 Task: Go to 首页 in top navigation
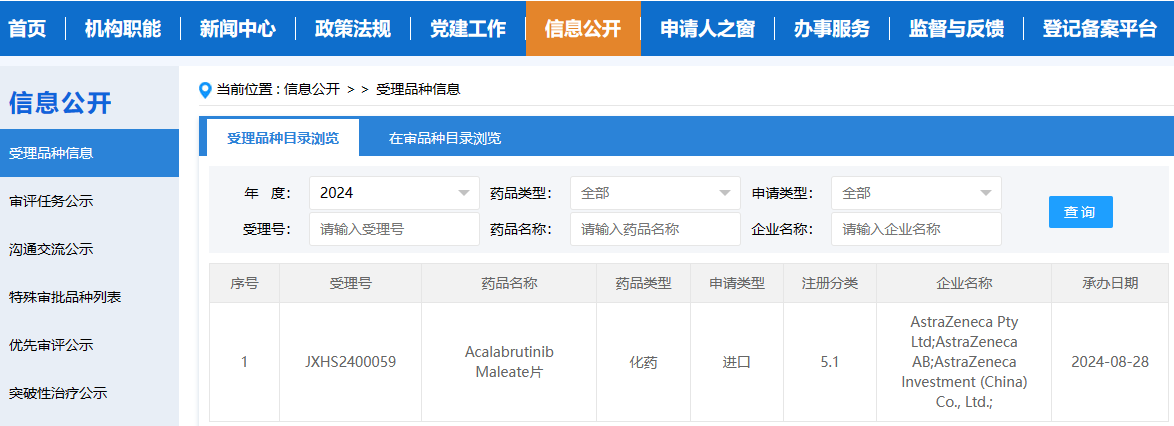28,29
